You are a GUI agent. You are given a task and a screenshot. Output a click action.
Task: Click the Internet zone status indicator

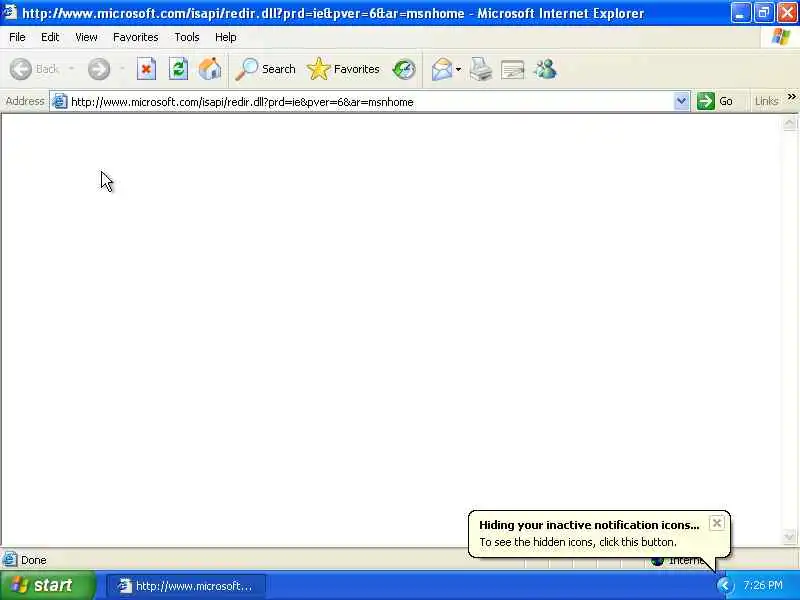[x=678, y=560]
